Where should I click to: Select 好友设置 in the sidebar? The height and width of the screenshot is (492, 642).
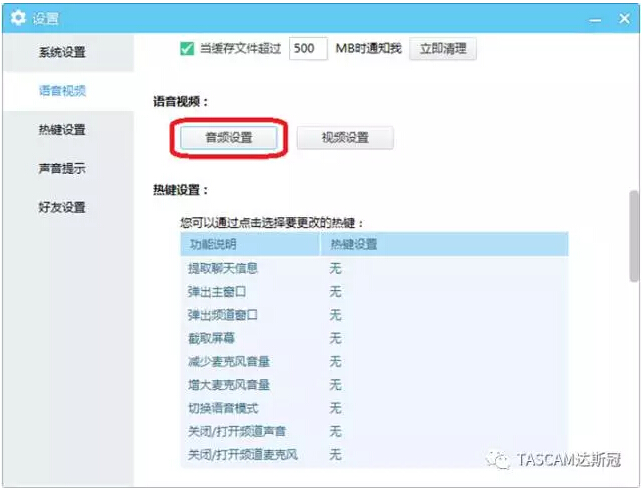68,207
